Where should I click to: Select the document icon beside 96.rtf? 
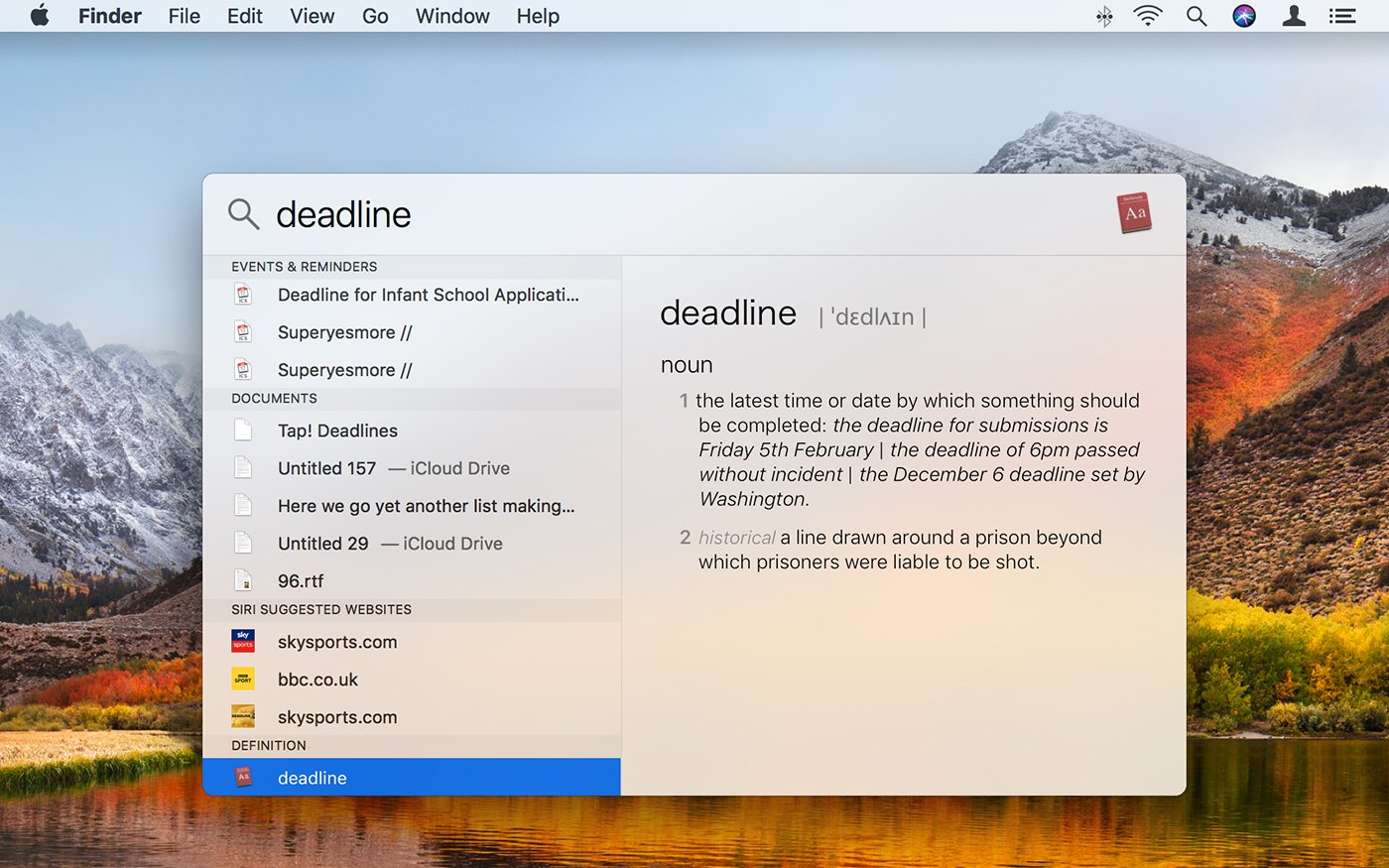[x=244, y=579]
